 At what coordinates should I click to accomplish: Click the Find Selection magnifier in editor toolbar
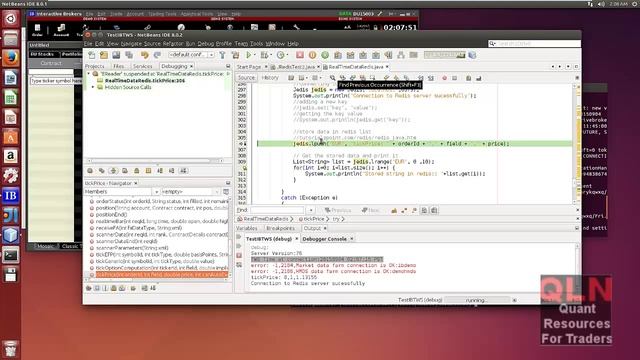333,78
